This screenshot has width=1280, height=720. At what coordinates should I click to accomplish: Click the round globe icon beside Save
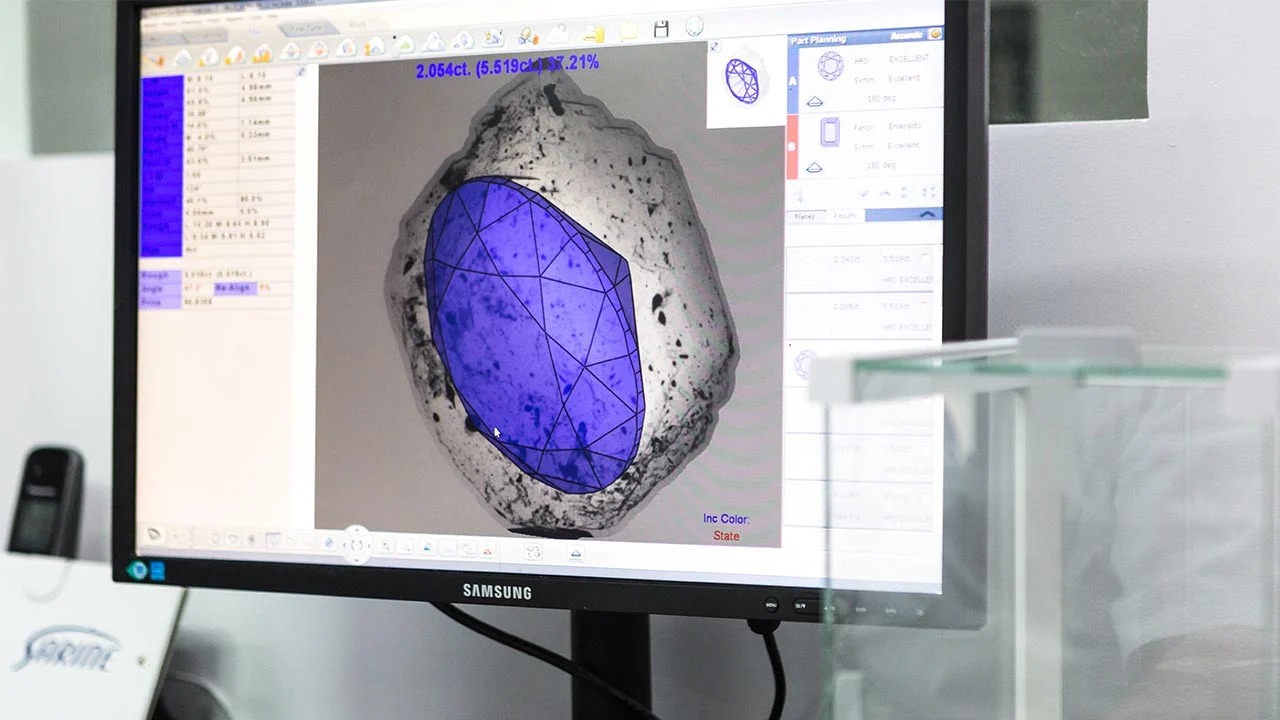point(694,27)
